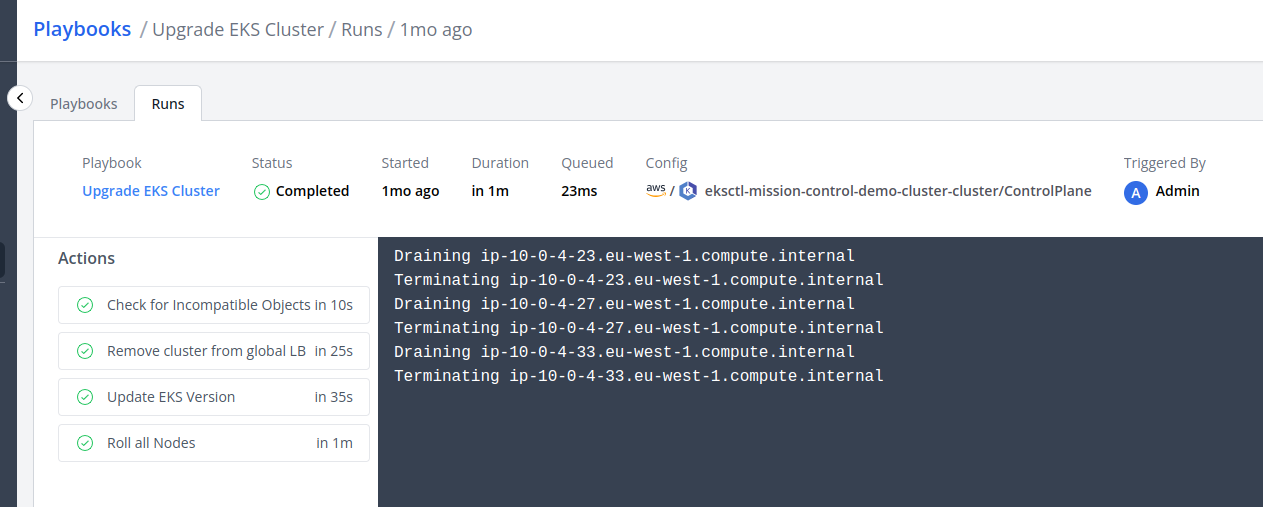Click the green Completed status check icon
Image resolution: width=1263 pixels, height=507 pixels.
tap(262, 192)
